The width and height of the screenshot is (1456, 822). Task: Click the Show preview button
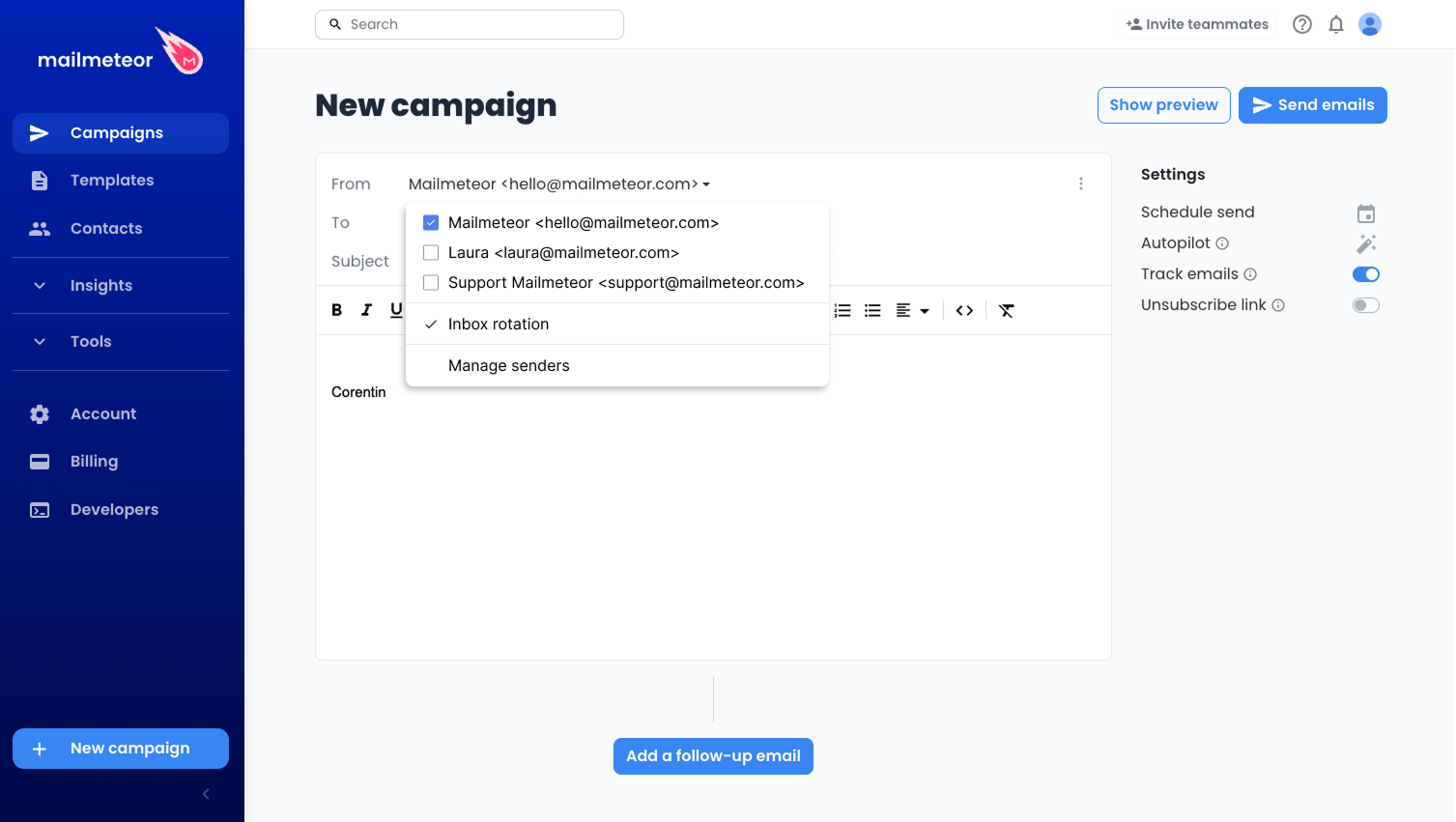[x=1164, y=105]
